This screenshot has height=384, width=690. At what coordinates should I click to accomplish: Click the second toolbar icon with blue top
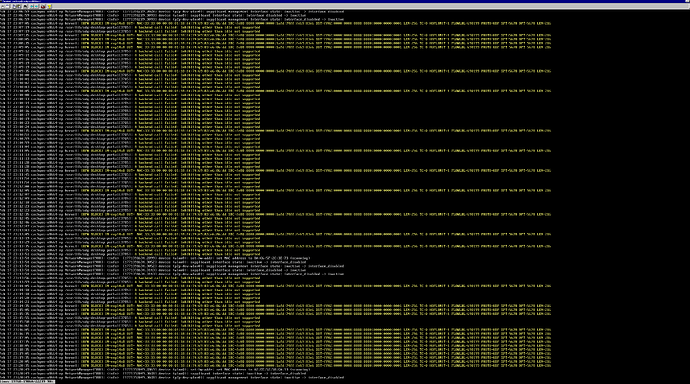tap(7, 6)
